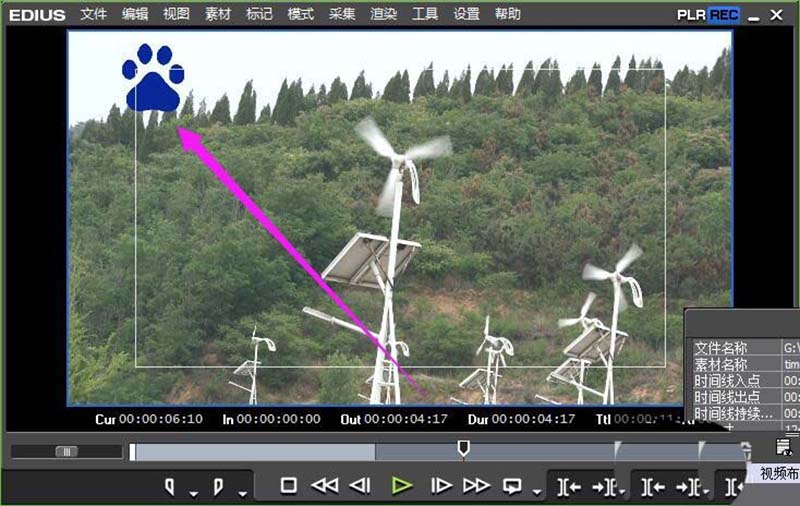The width and height of the screenshot is (800, 506).
Task: Click the blue paw logo in preview
Action: click(x=153, y=78)
